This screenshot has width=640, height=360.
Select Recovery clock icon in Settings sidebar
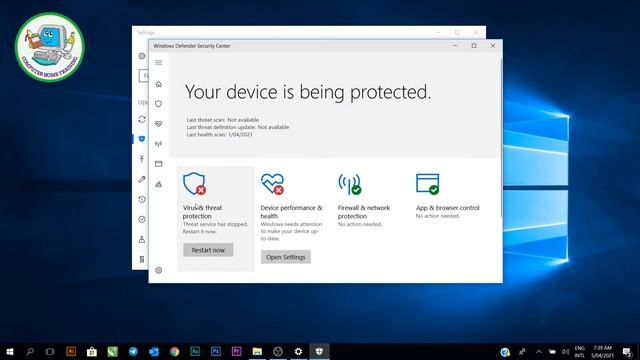click(x=142, y=199)
